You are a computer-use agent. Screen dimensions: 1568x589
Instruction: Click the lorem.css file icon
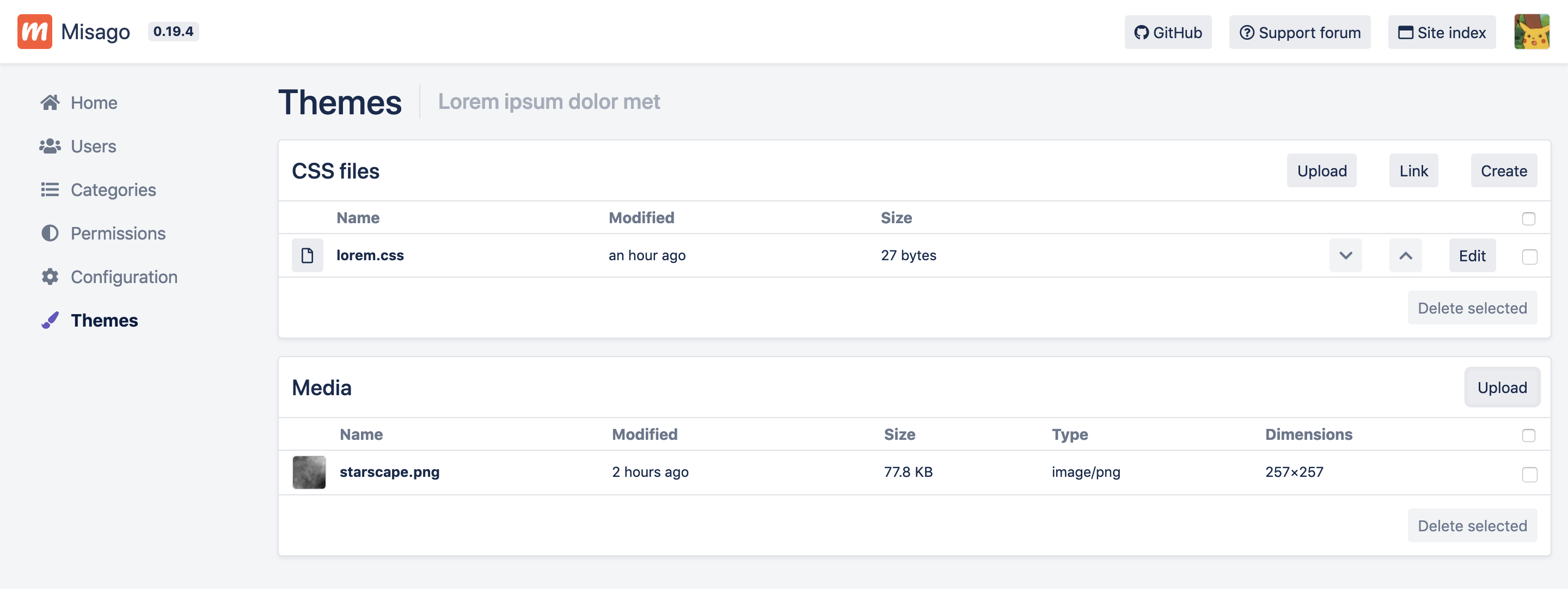[308, 255]
